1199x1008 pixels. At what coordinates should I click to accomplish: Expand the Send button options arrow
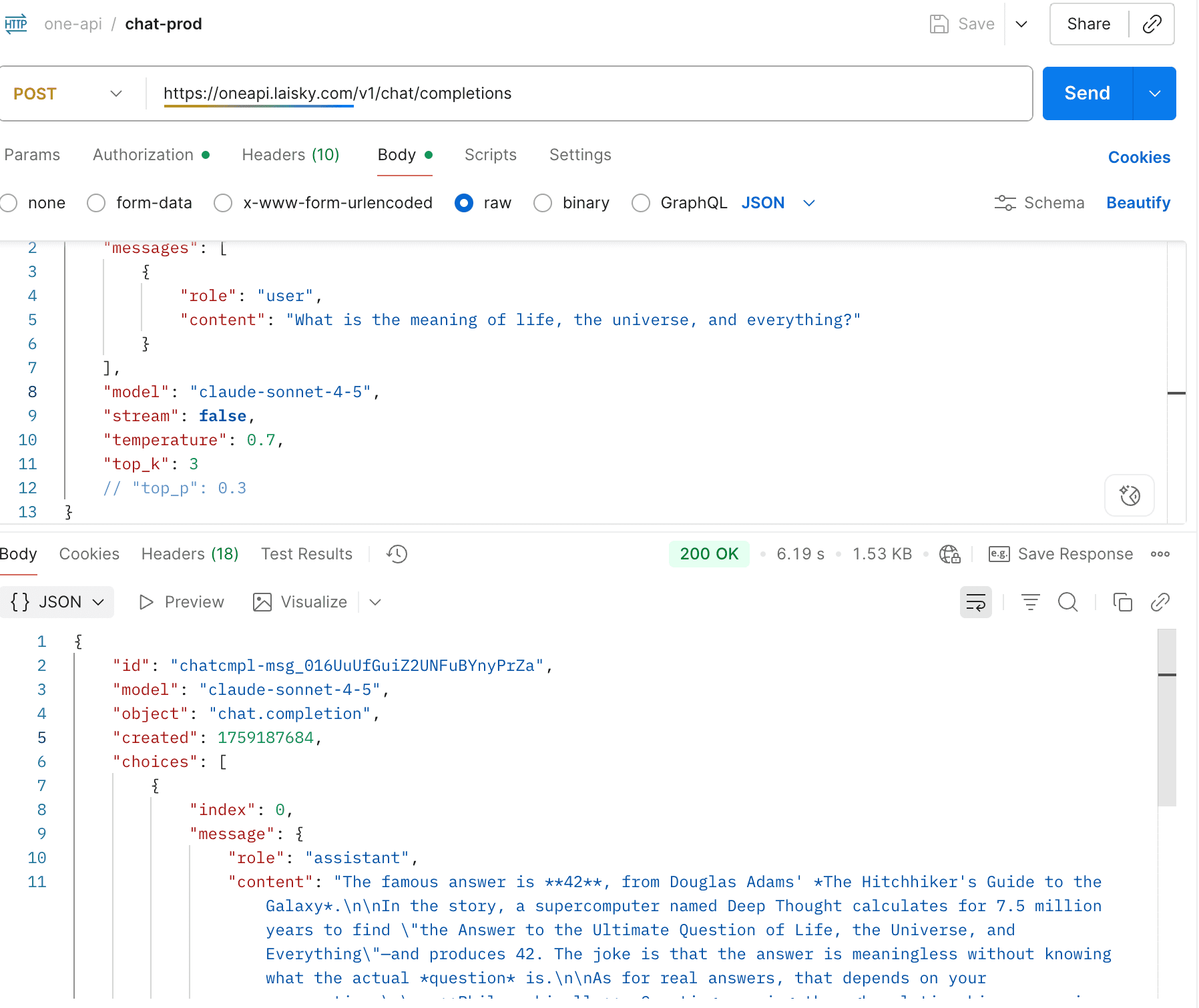[1154, 94]
